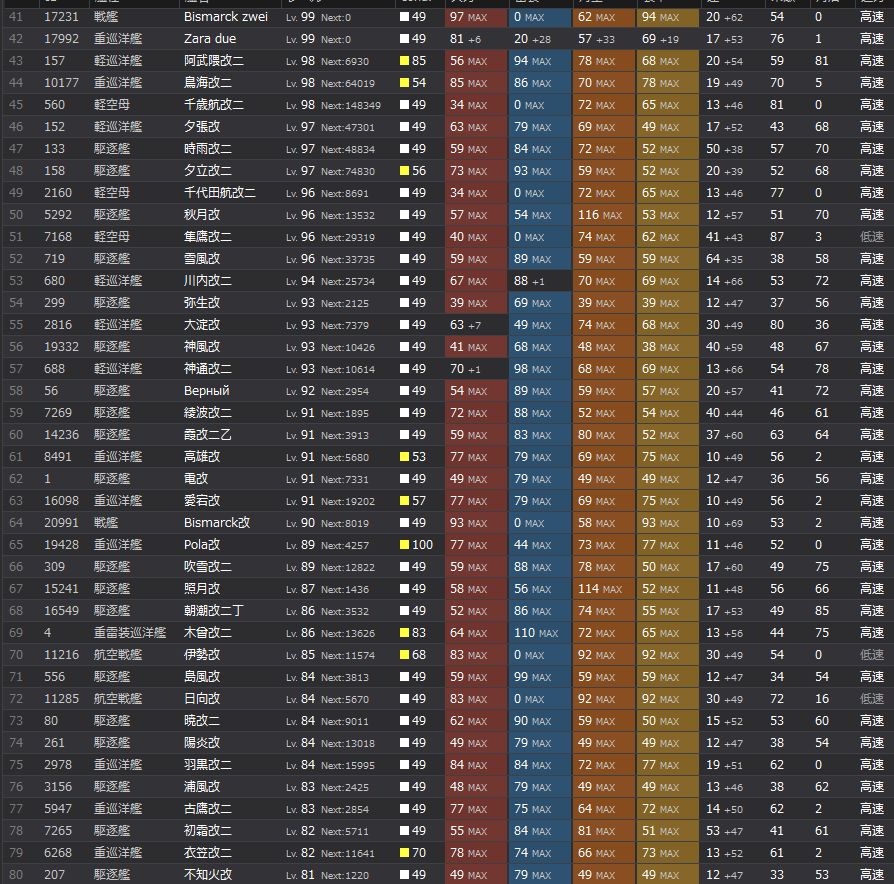Screen dimensions: 894x884
Task: Click the ship name 電改
Action: (196, 479)
